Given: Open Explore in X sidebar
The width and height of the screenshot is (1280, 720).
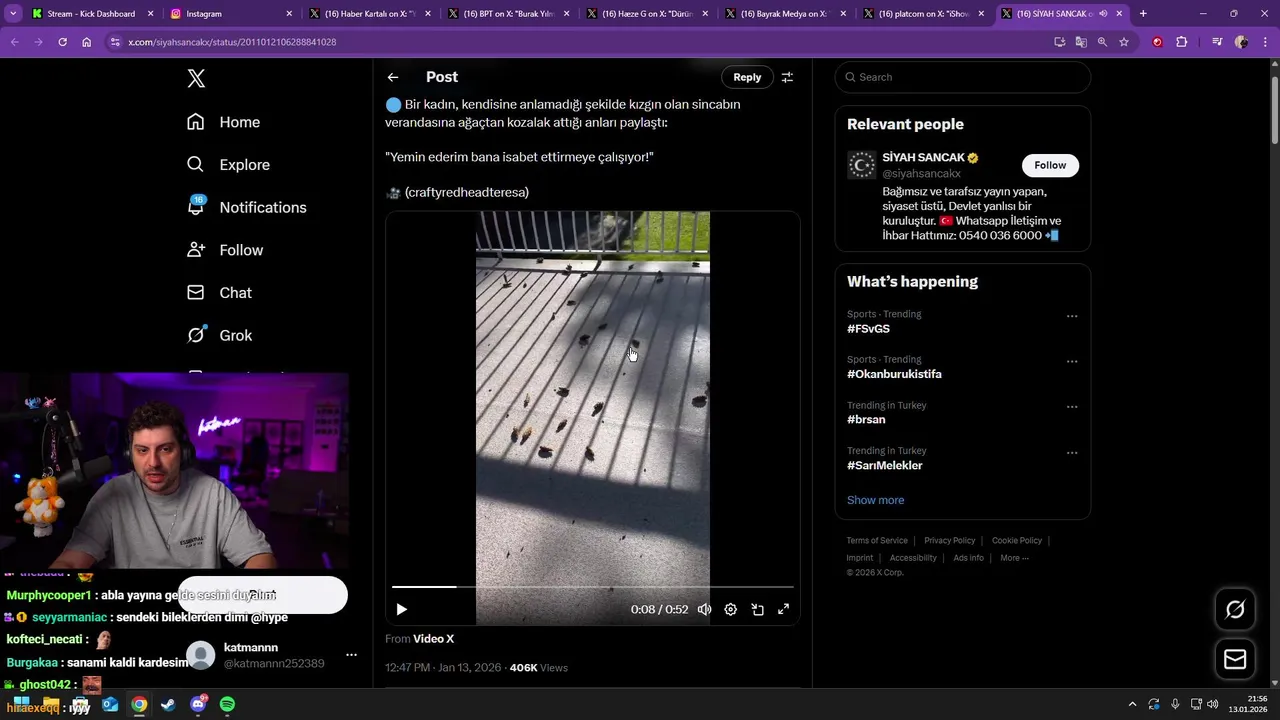Looking at the screenshot, I should (x=229, y=165).
